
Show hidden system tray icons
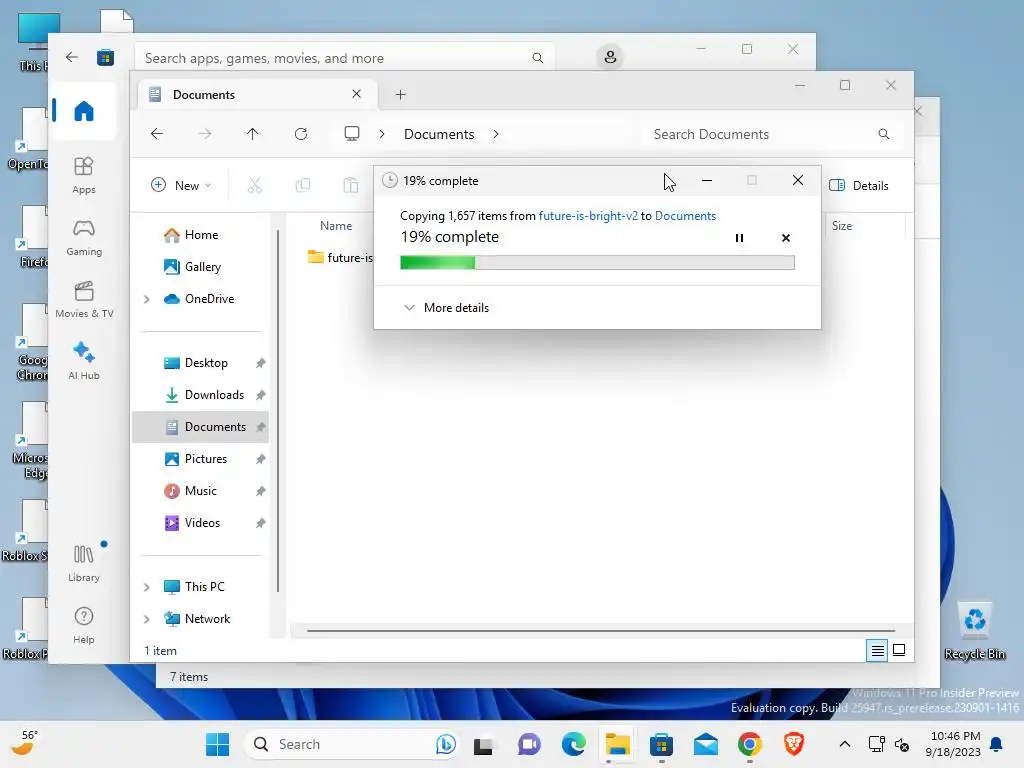(844, 744)
